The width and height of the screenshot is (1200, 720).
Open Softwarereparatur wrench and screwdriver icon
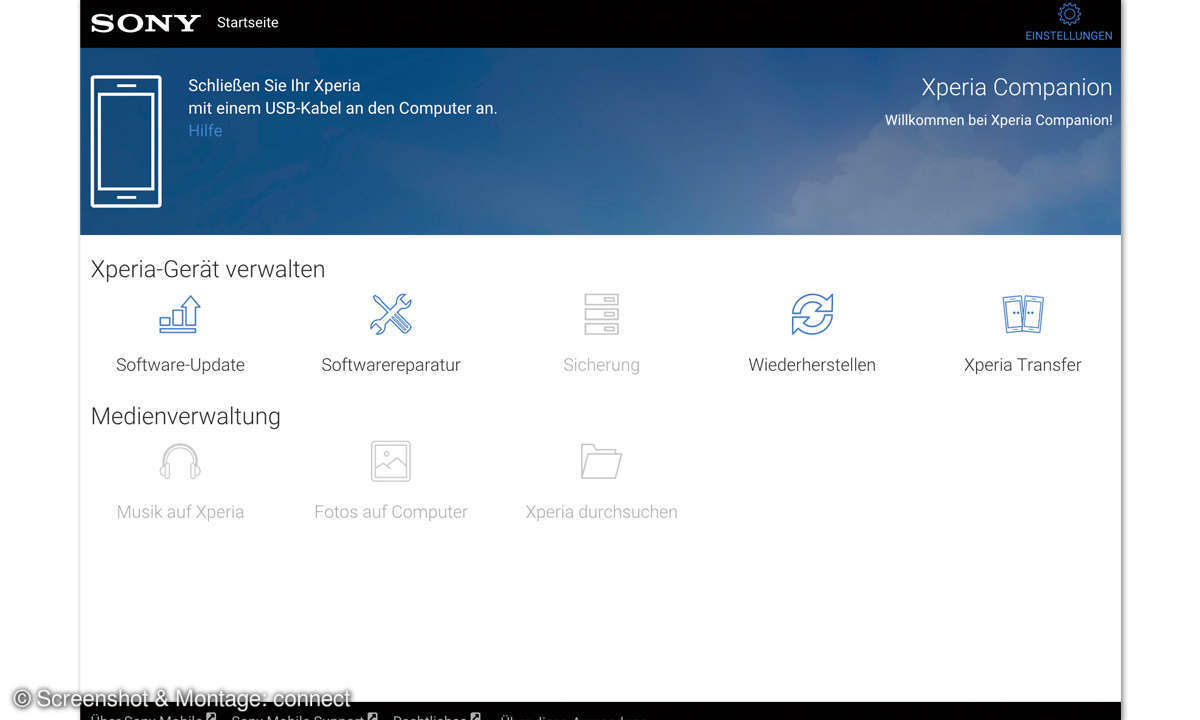coord(391,314)
